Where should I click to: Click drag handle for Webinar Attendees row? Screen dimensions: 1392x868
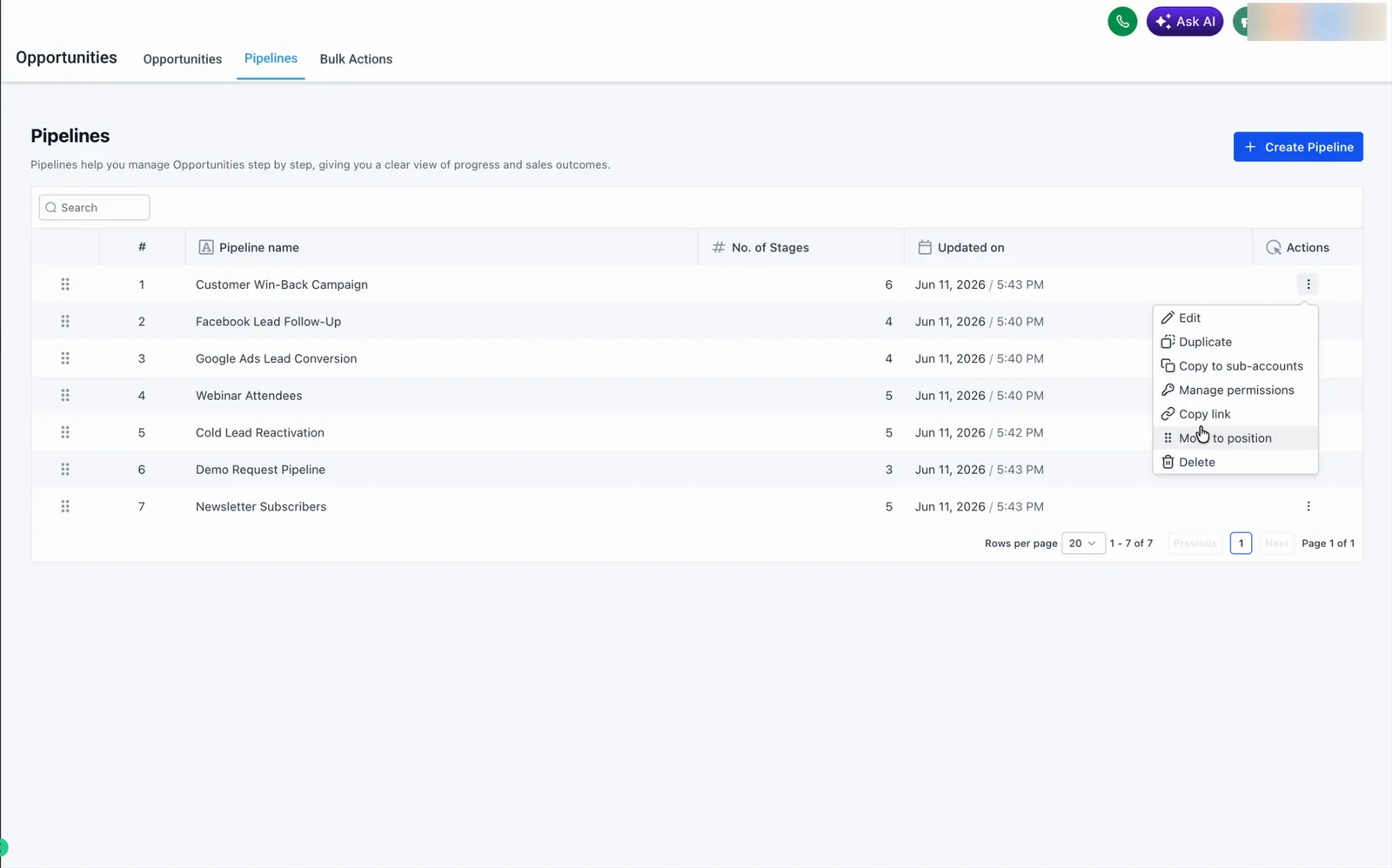tap(65, 395)
